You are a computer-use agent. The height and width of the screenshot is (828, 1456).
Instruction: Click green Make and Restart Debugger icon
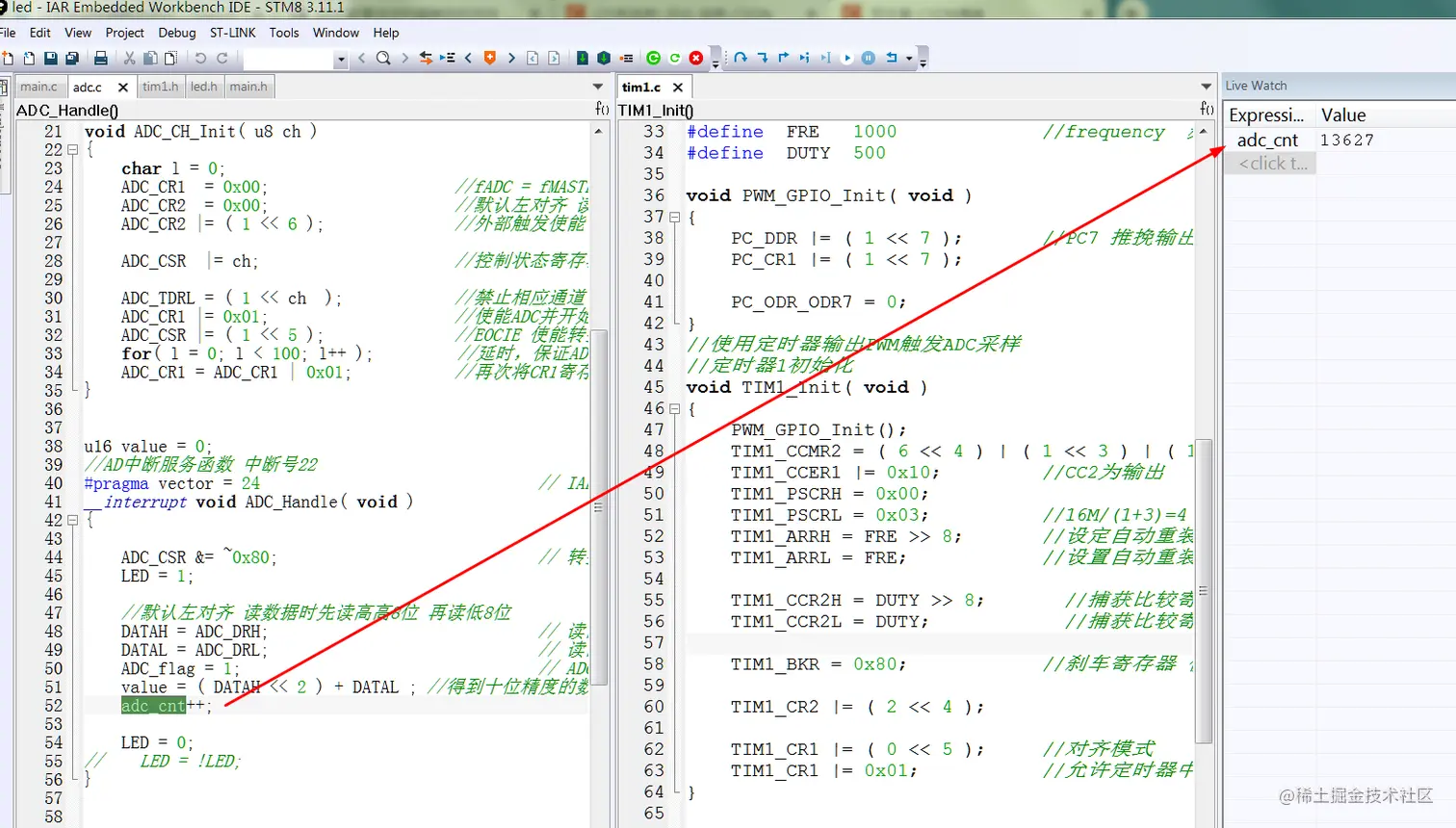(654, 58)
